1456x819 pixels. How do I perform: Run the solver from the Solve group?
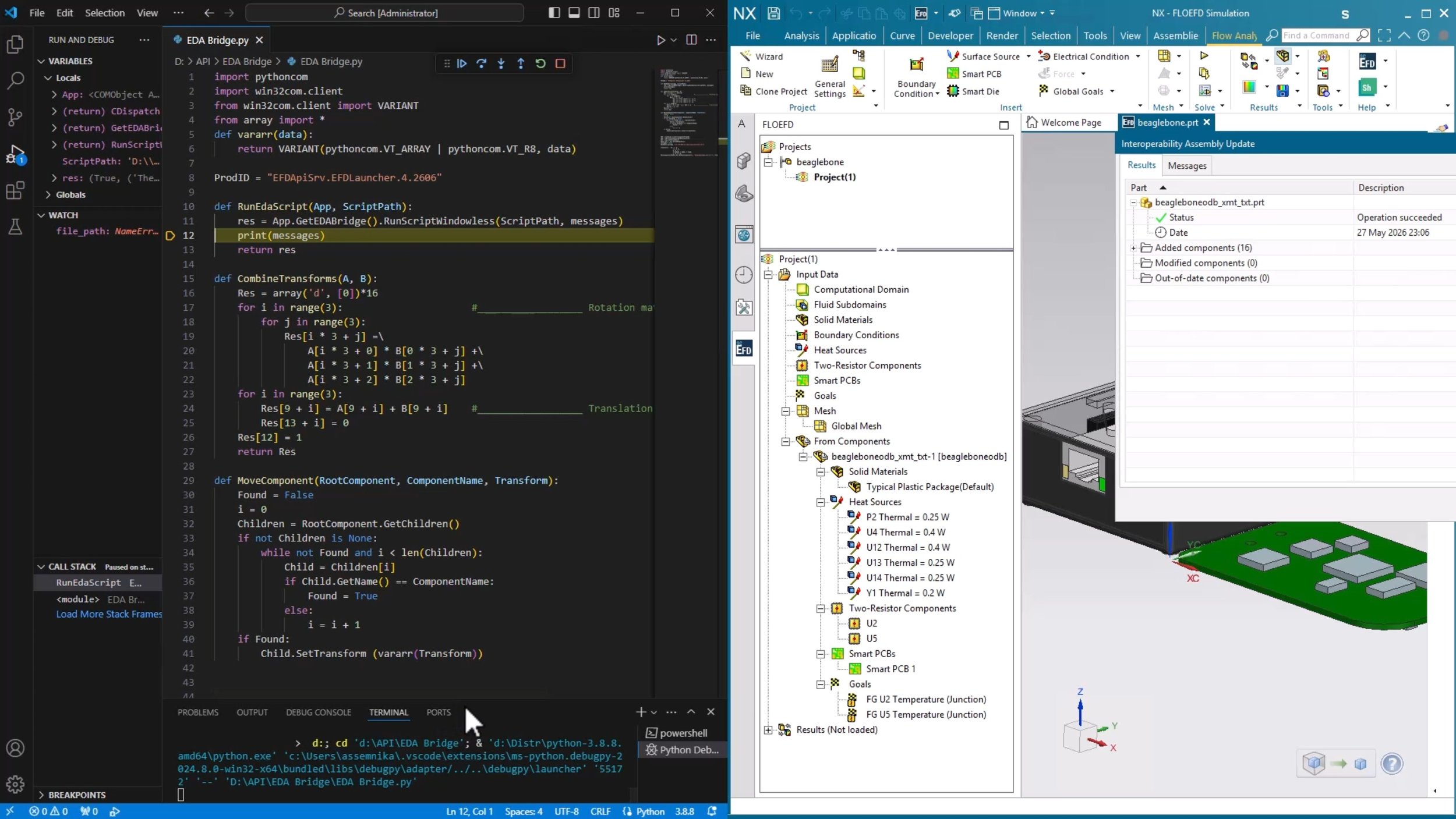(x=1204, y=56)
